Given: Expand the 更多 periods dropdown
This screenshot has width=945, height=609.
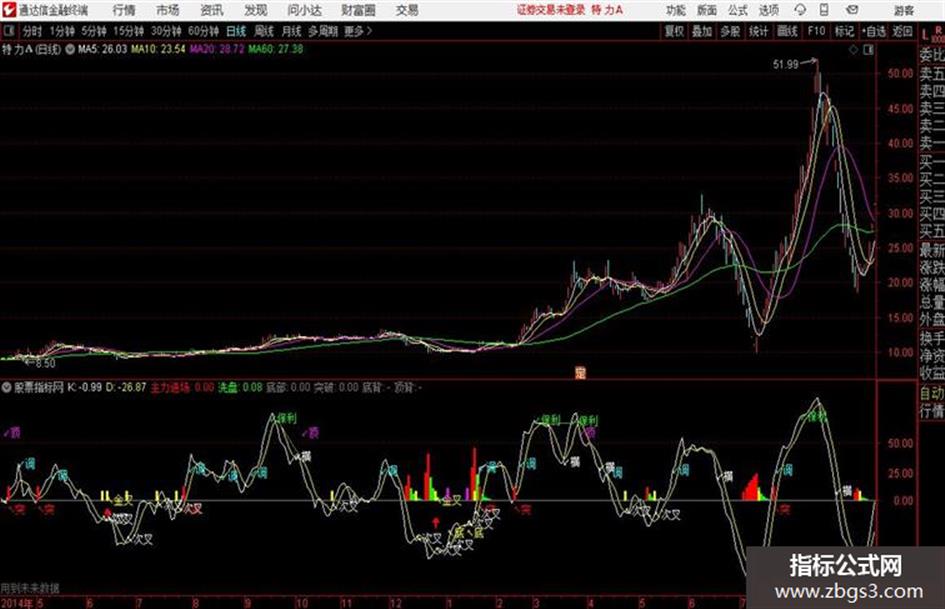Looking at the screenshot, I should click(x=358, y=31).
